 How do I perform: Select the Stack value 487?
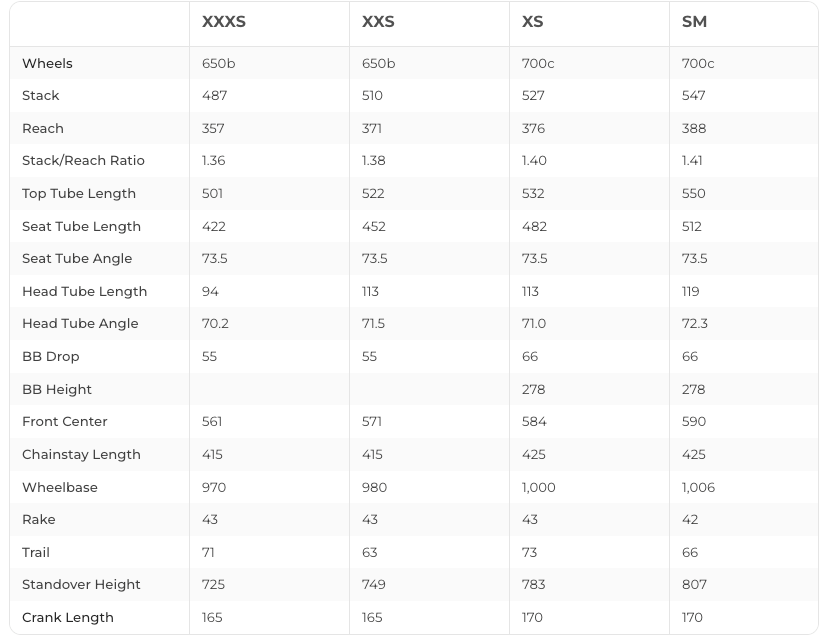tap(214, 95)
